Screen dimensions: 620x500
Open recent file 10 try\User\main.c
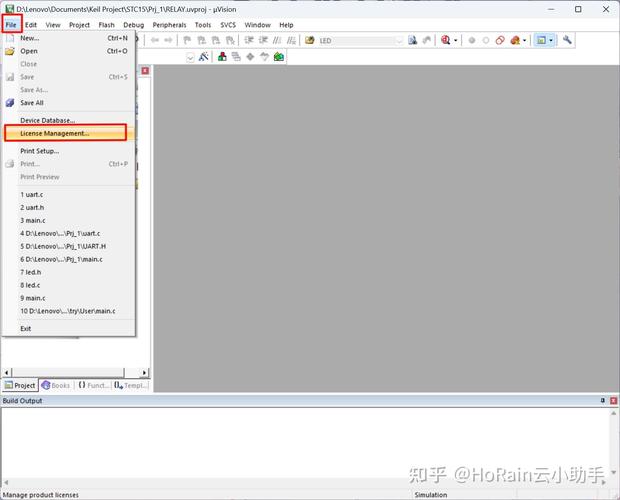coord(69,311)
